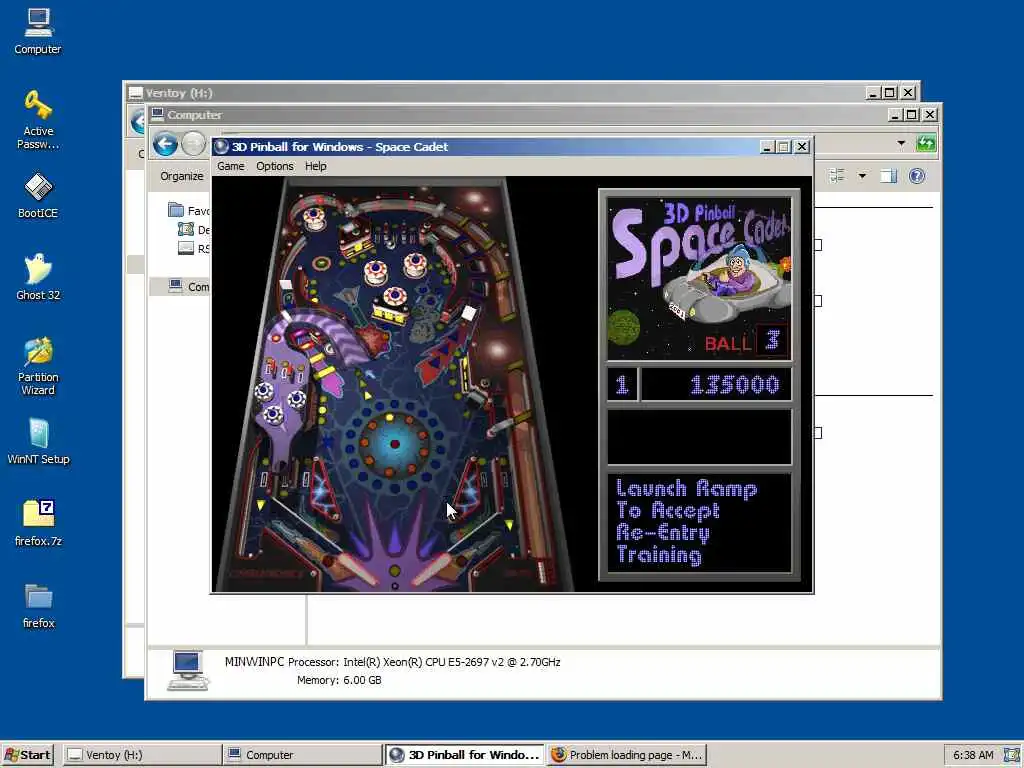Image resolution: width=1024 pixels, height=768 pixels.
Task: Open the Active Password Changer key icon
Action: (x=38, y=119)
